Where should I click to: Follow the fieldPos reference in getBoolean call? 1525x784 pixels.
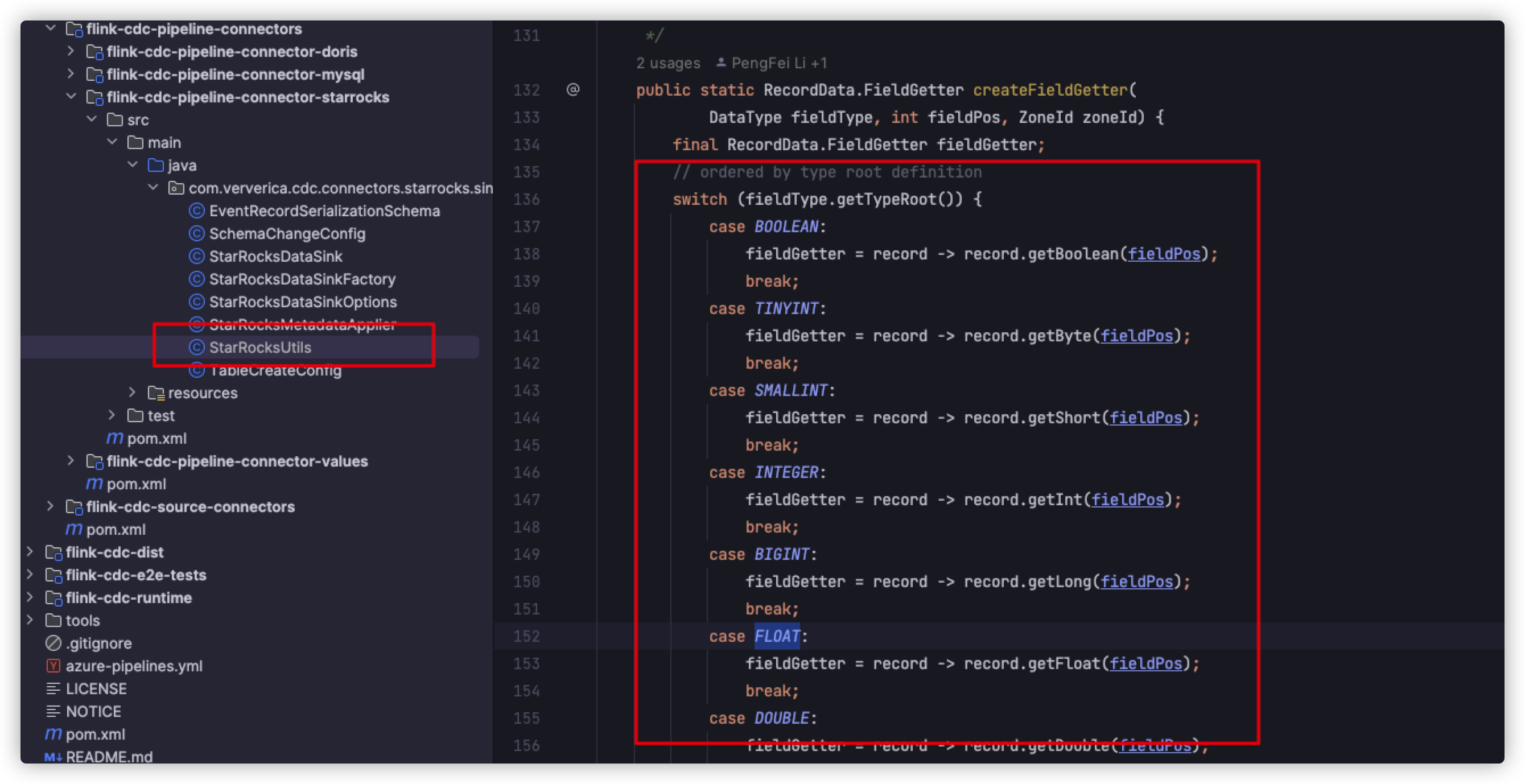pos(1164,254)
